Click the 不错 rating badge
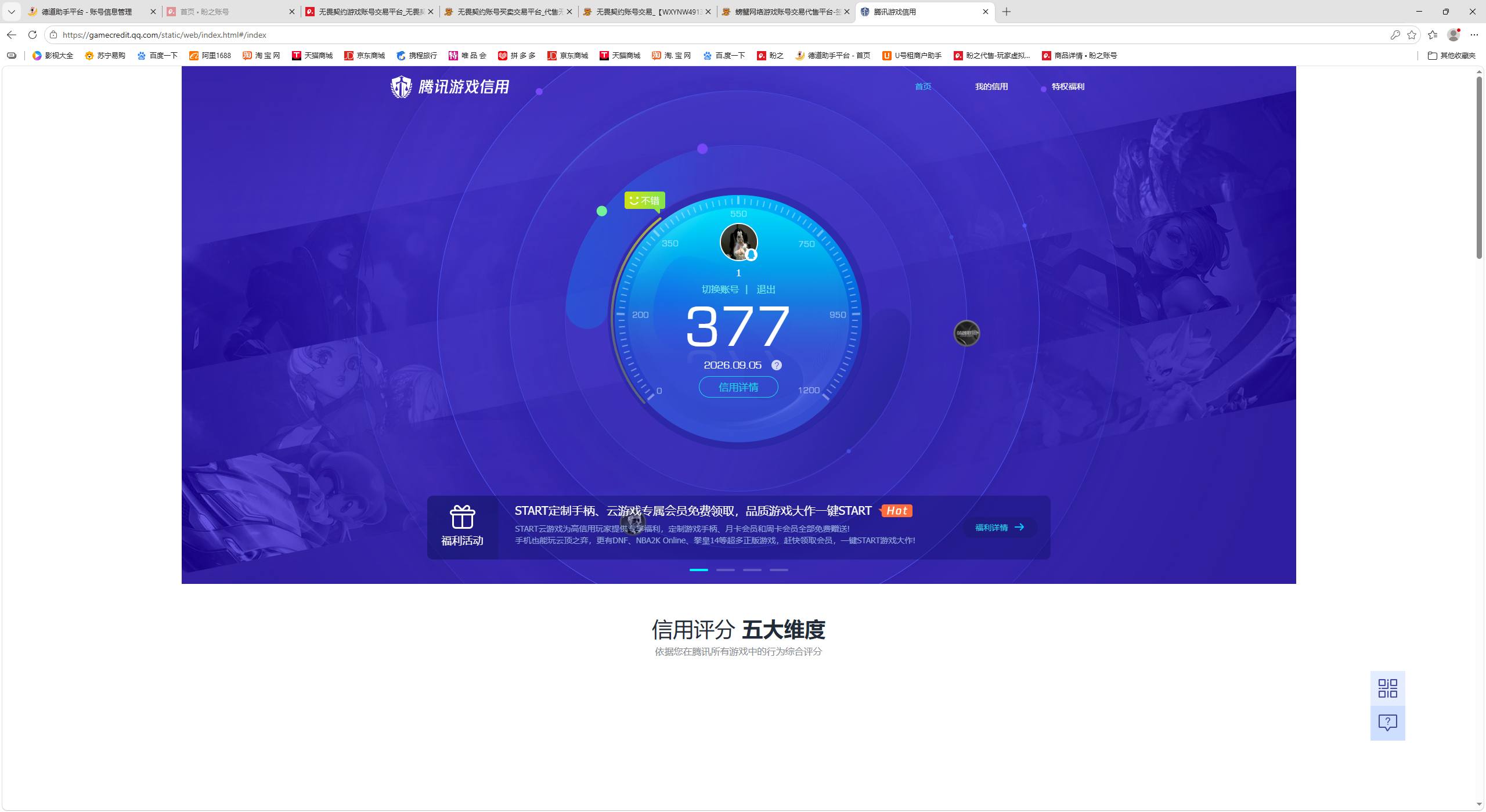The height and width of the screenshot is (812, 1486). pos(645,201)
